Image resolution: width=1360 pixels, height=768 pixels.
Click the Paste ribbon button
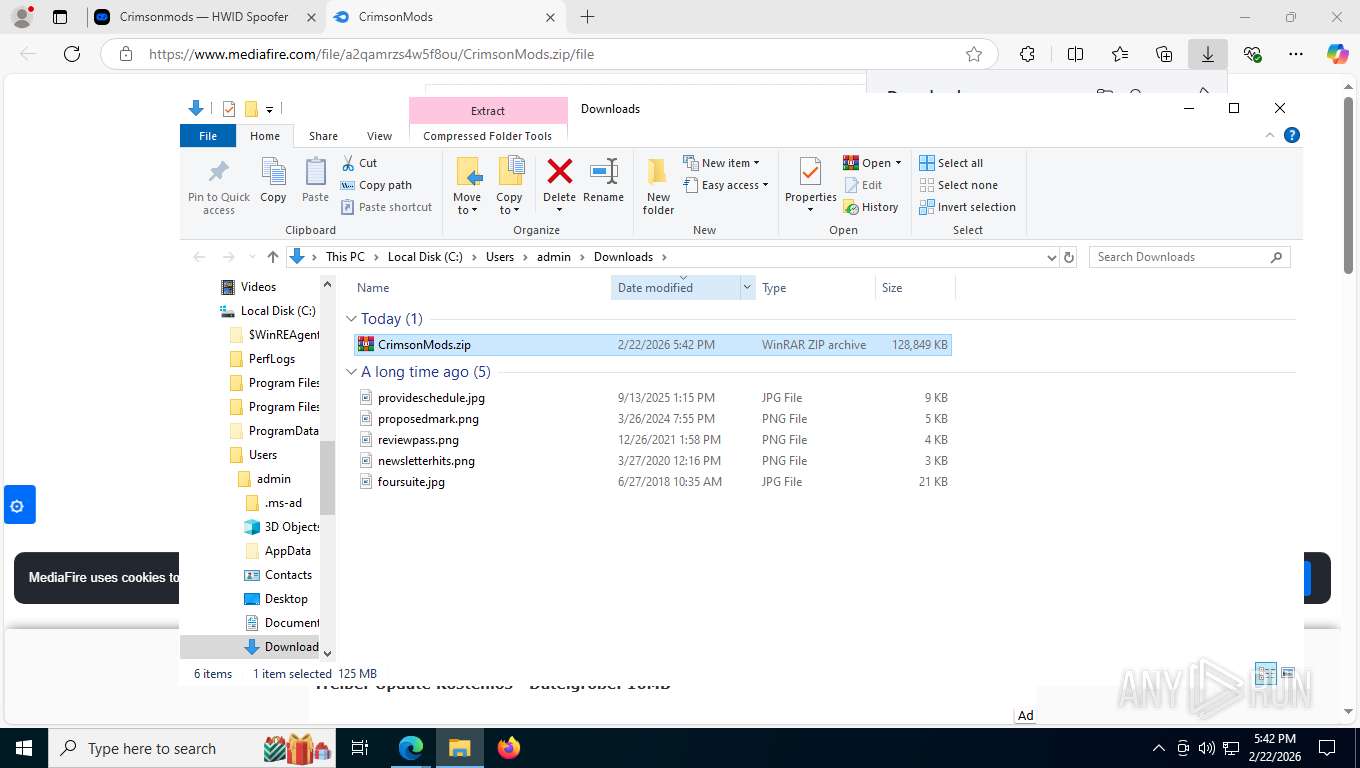[x=315, y=182]
